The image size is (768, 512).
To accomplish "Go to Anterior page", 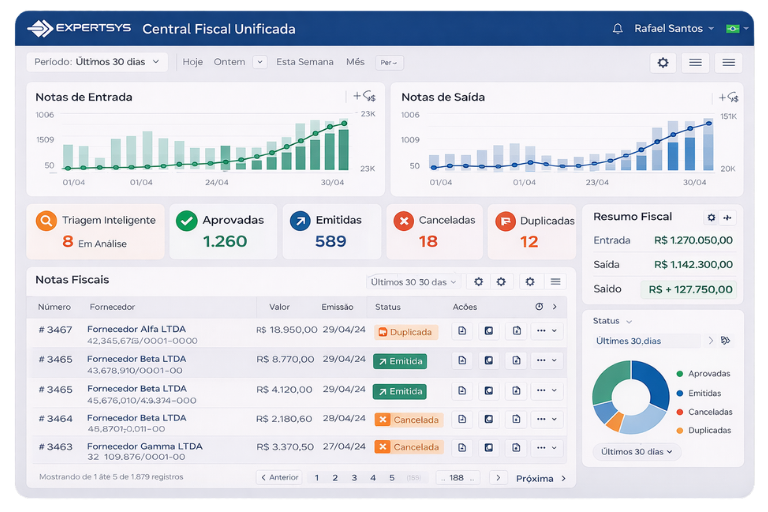I will [279, 478].
